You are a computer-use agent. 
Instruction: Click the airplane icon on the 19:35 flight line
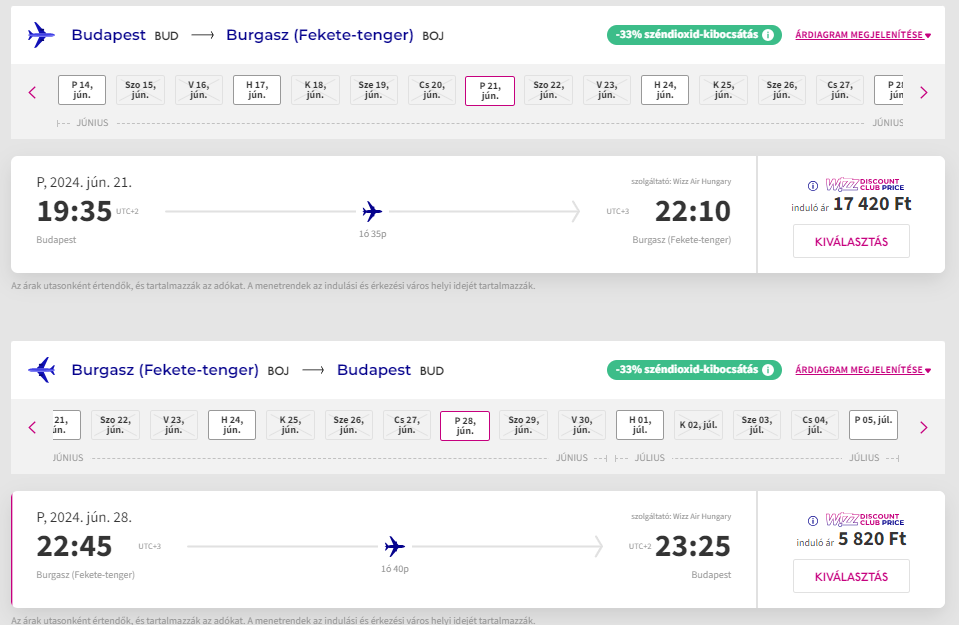[x=372, y=211]
